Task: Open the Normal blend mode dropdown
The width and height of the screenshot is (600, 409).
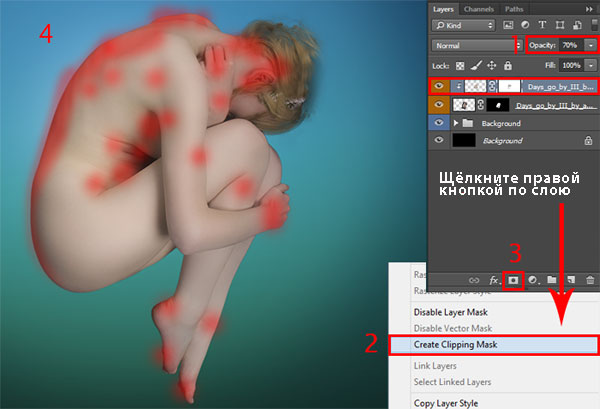Action: 476,45
